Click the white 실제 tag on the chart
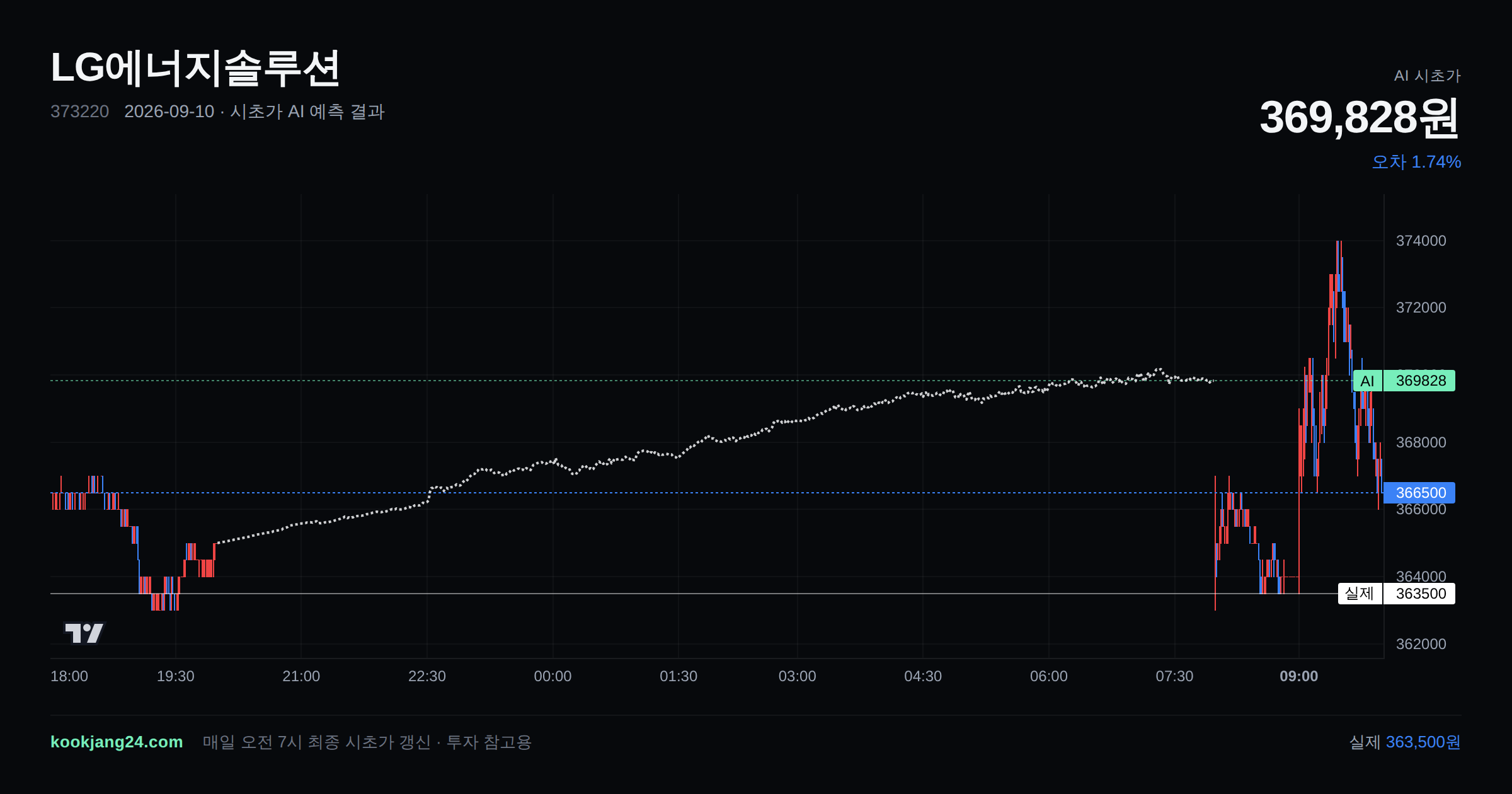Viewport: 1512px width, 794px height. (x=1360, y=594)
